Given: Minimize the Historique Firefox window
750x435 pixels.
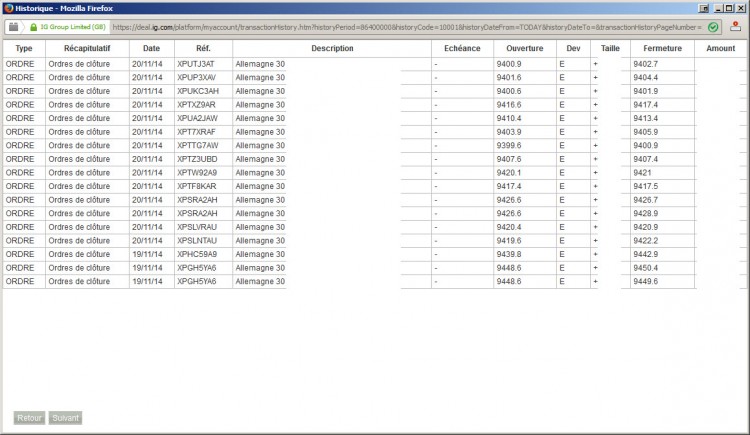Looking at the screenshot, I should coord(717,8).
